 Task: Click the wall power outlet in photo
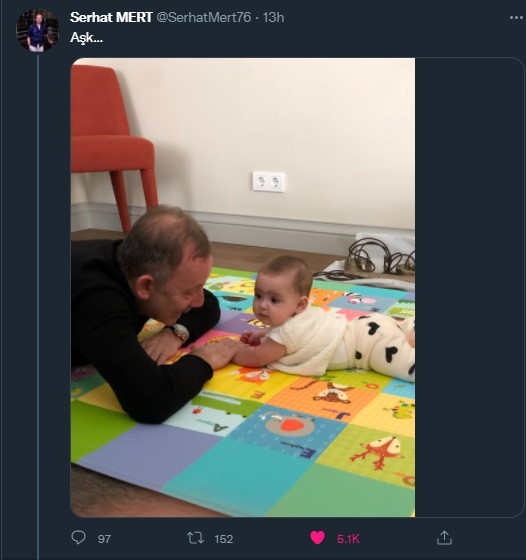[x=269, y=181]
